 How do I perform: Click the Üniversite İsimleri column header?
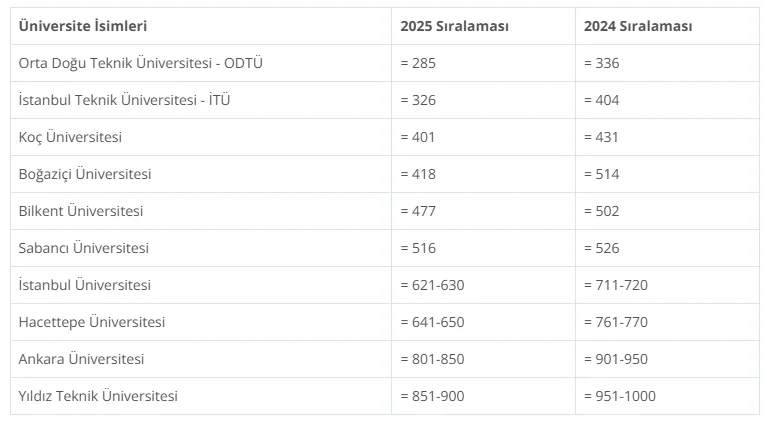[82, 26]
